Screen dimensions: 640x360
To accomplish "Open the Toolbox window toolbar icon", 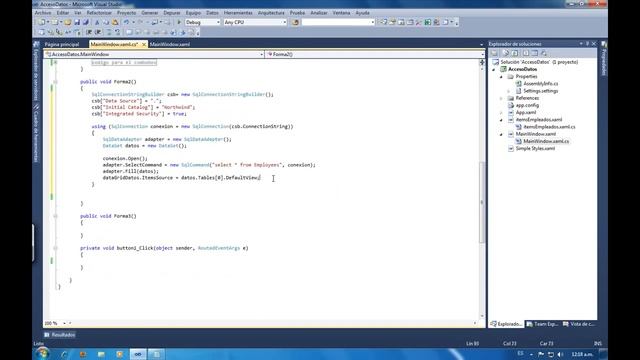I will [418, 22].
